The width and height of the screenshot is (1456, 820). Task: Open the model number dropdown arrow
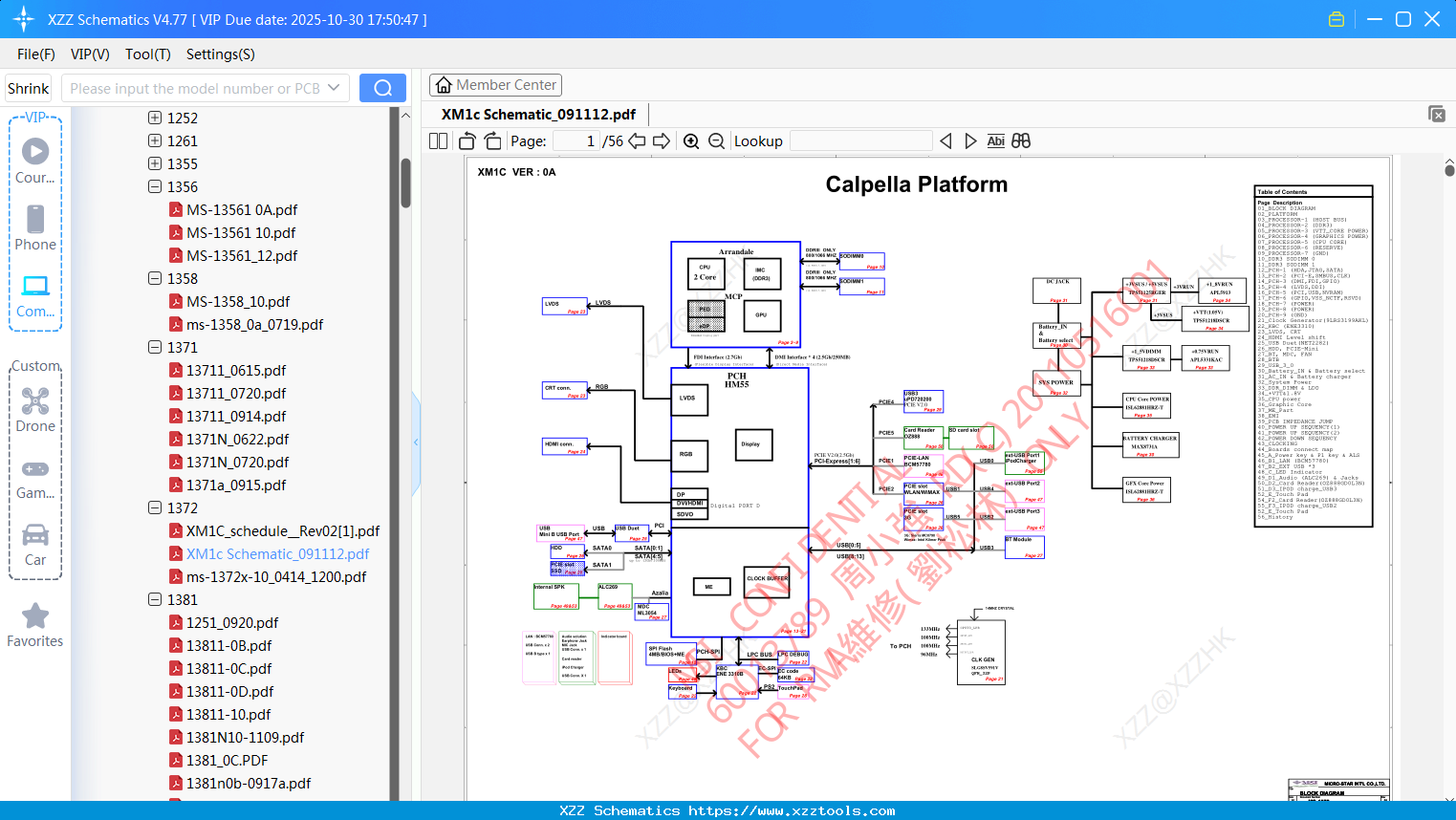click(x=334, y=88)
